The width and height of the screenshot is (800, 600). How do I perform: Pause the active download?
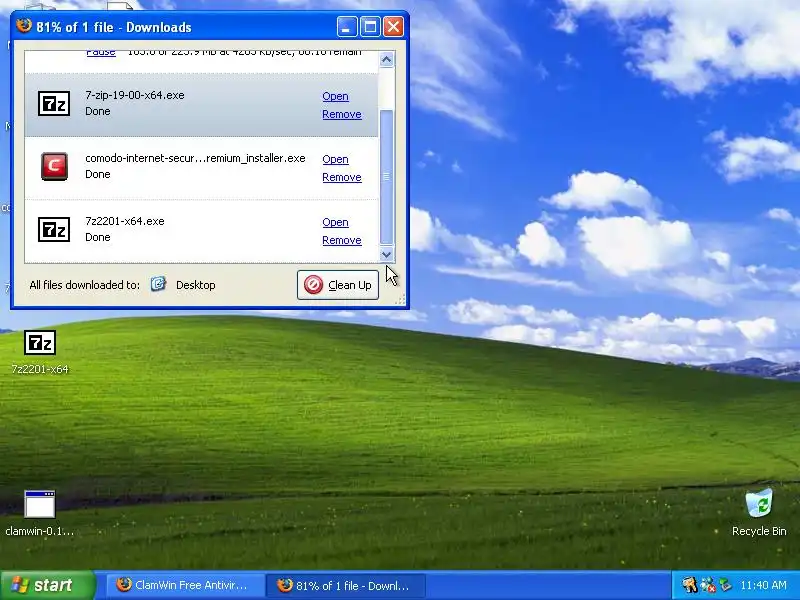pos(101,53)
